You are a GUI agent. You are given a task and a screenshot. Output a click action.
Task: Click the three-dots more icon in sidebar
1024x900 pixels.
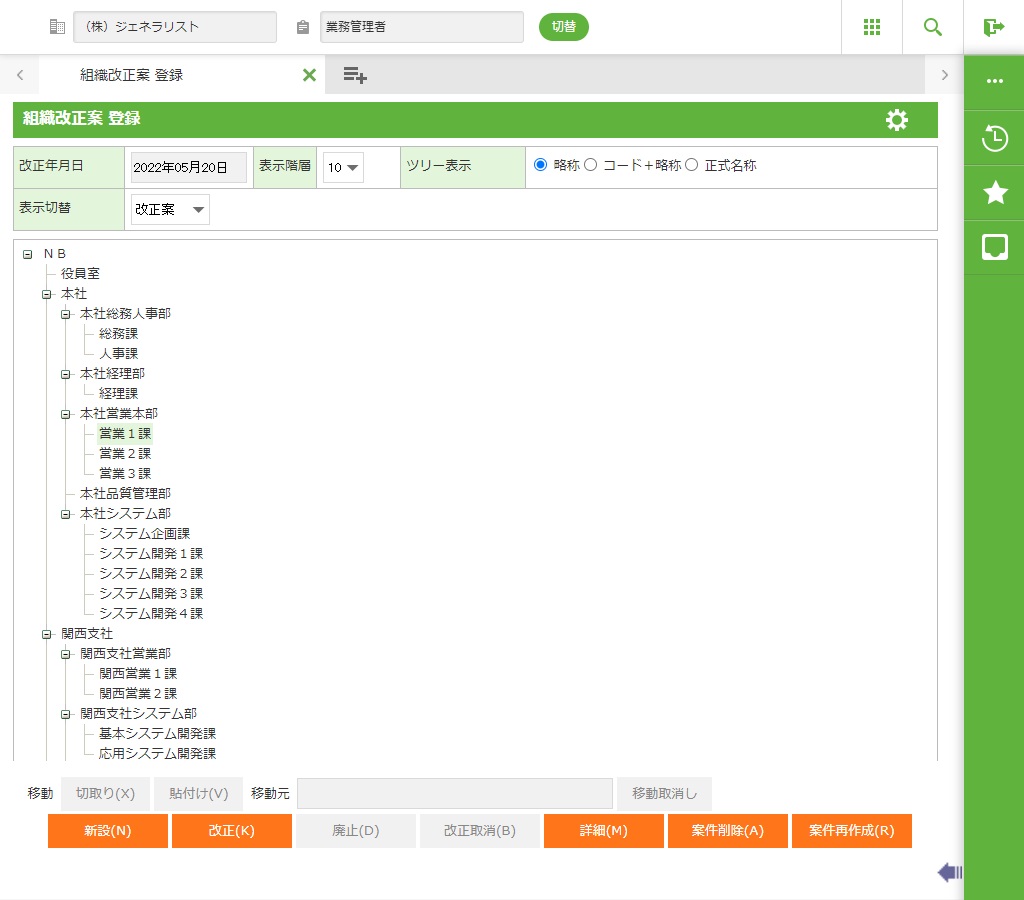click(x=994, y=82)
